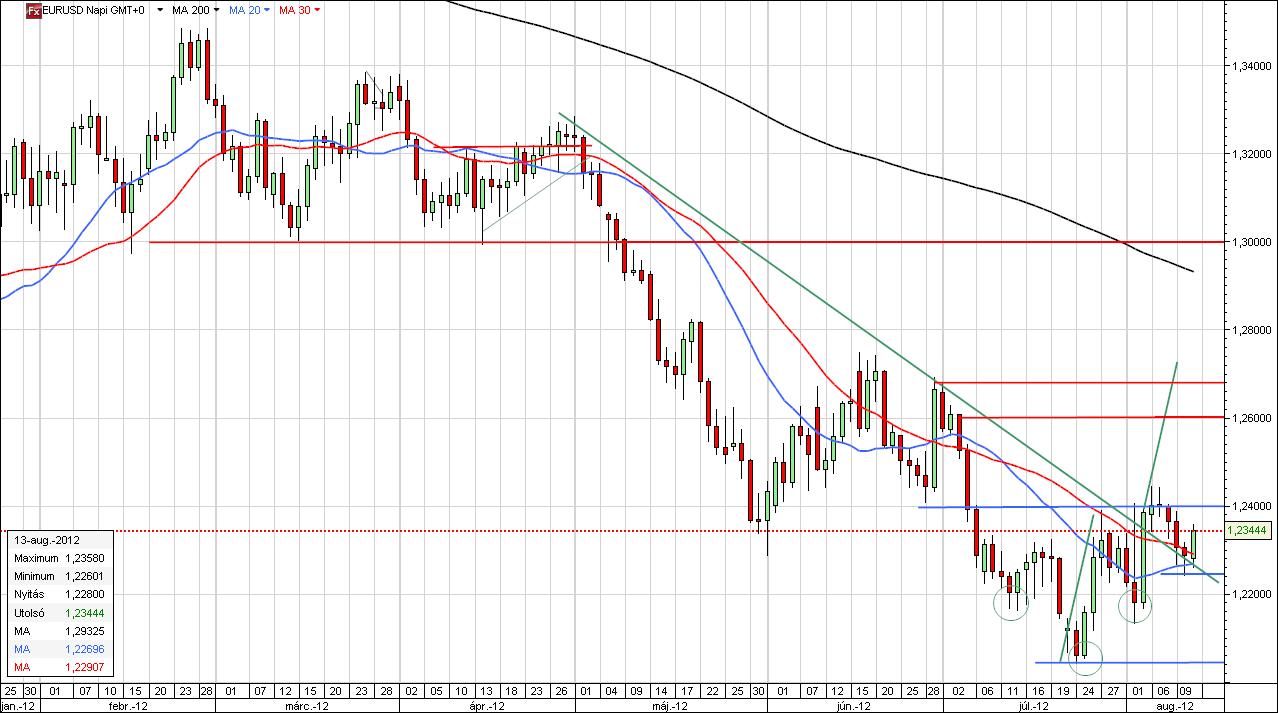This screenshot has width=1278, height=713.
Task: Click the current price tag 1,23444 on axis
Action: pyautogui.click(x=1250, y=531)
